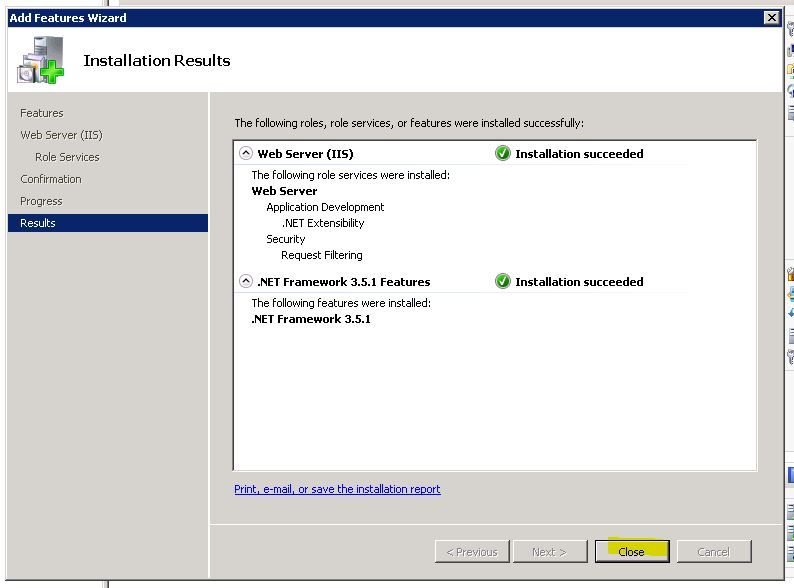Click 'The following features were installed' text
The width and height of the screenshot is (794, 588).
coord(341,303)
